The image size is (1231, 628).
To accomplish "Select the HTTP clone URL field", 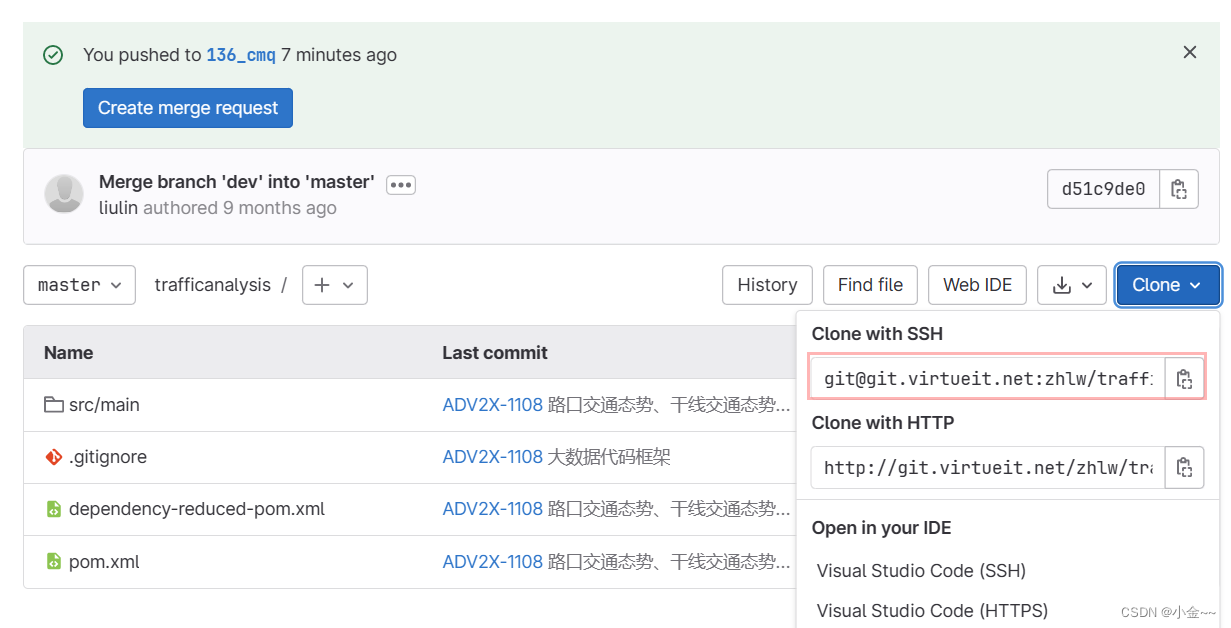I will [x=988, y=467].
